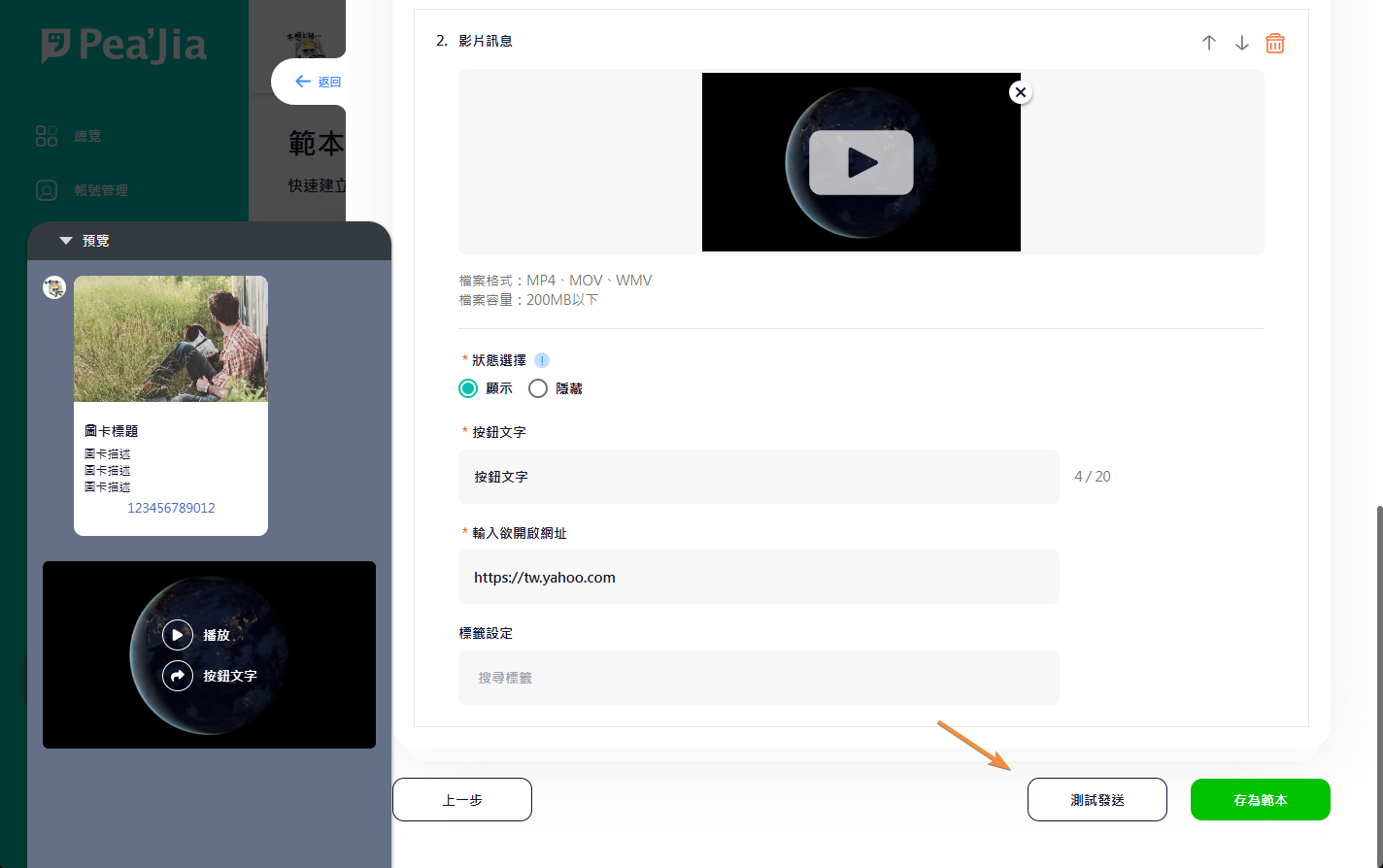This screenshot has width=1383, height=868.
Task: Open 帳號管理 in the sidebar
Action: [x=100, y=190]
